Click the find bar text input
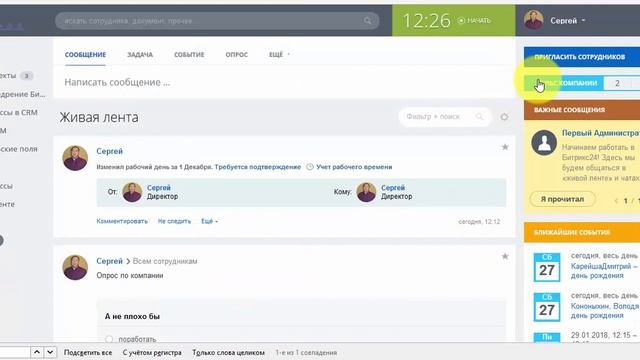The image size is (640, 360). [15, 352]
